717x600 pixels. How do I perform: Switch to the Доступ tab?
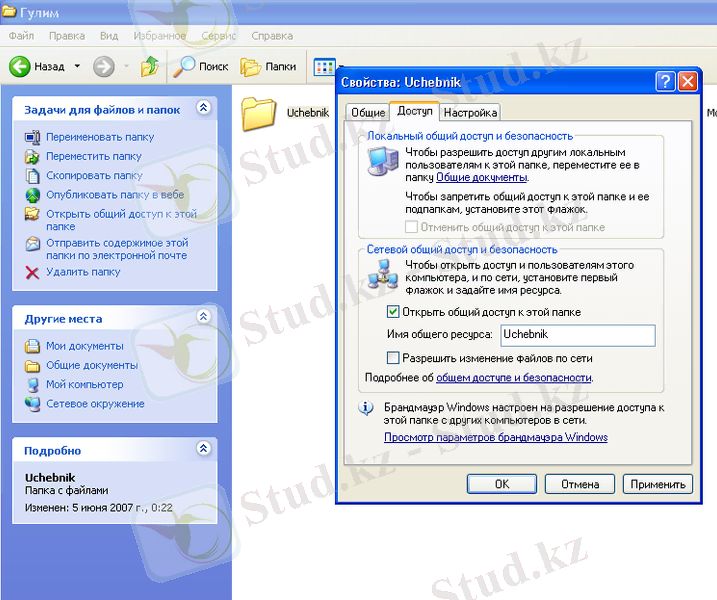tap(415, 111)
